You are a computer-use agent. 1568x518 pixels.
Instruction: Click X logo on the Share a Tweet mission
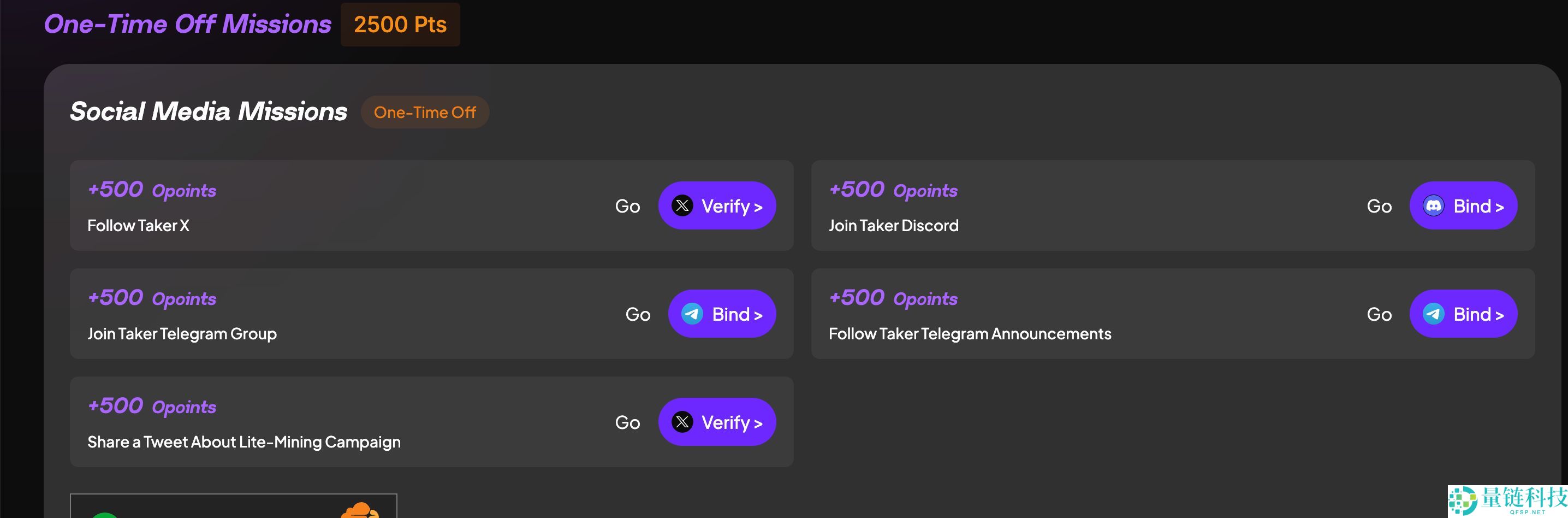[x=682, y=422]
